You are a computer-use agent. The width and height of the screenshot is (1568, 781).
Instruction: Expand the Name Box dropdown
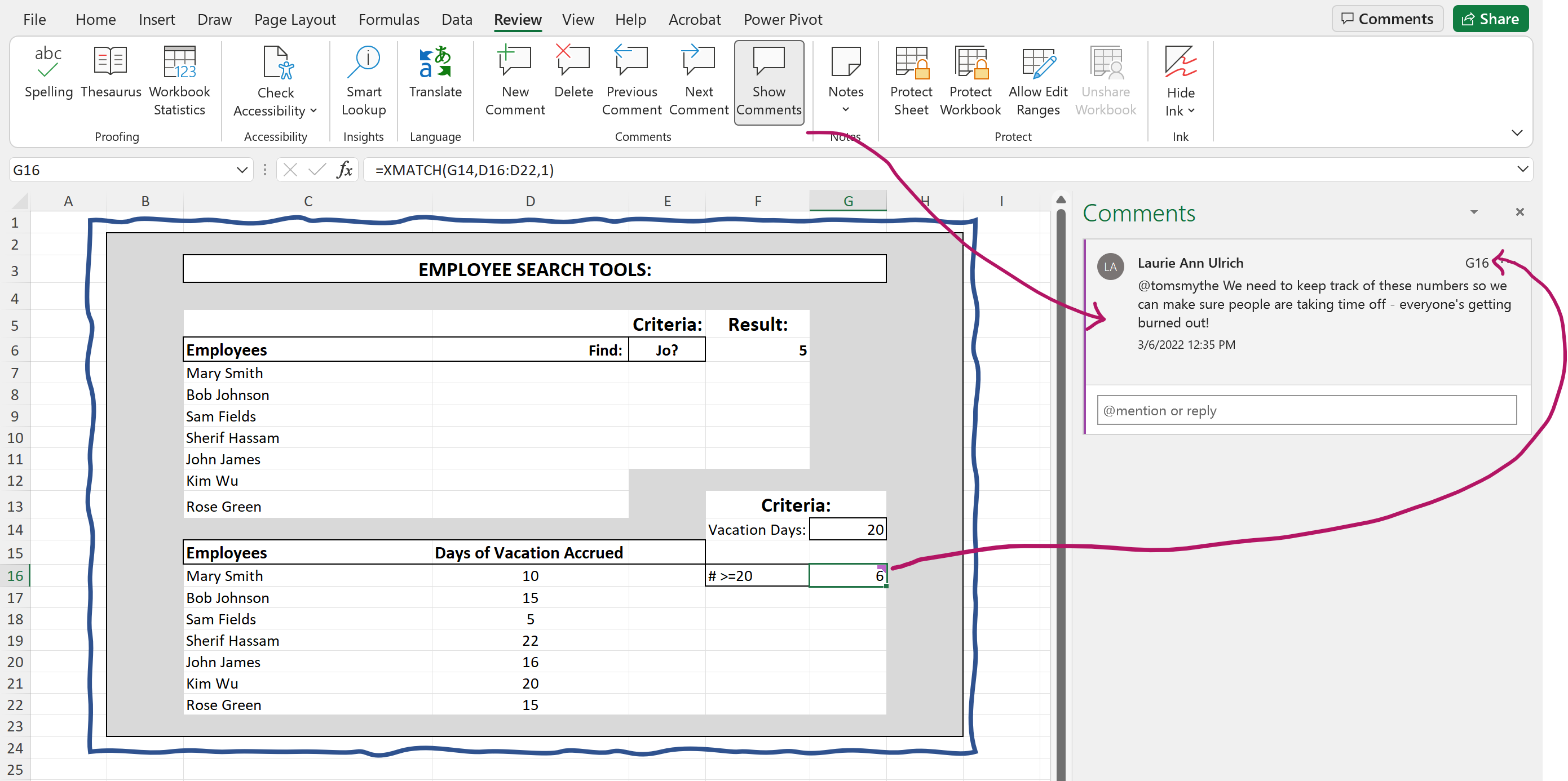pos(242,170)
